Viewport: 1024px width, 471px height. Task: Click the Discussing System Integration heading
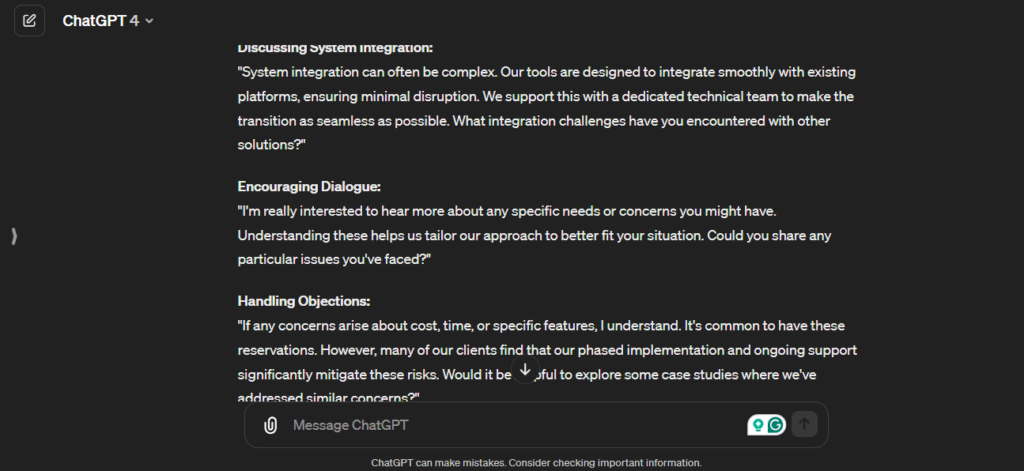(x=335, y=48)
